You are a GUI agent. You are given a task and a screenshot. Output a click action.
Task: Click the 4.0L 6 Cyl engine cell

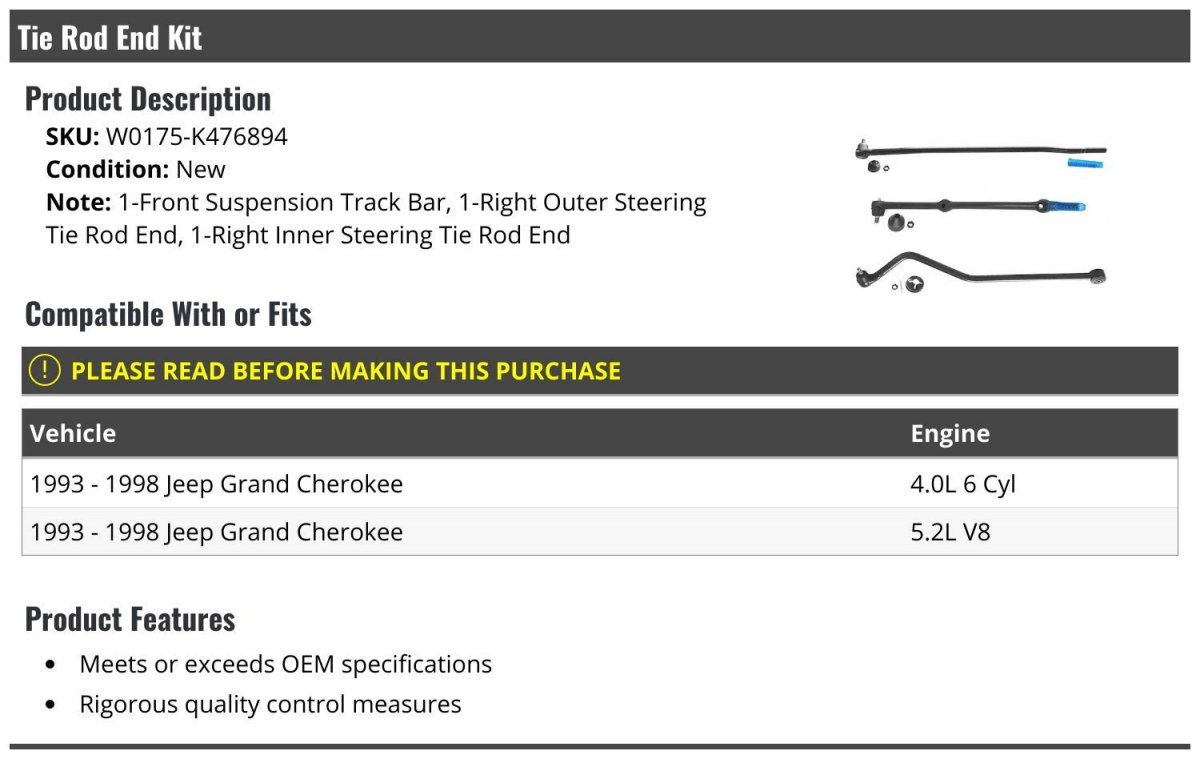pos(962,484)
